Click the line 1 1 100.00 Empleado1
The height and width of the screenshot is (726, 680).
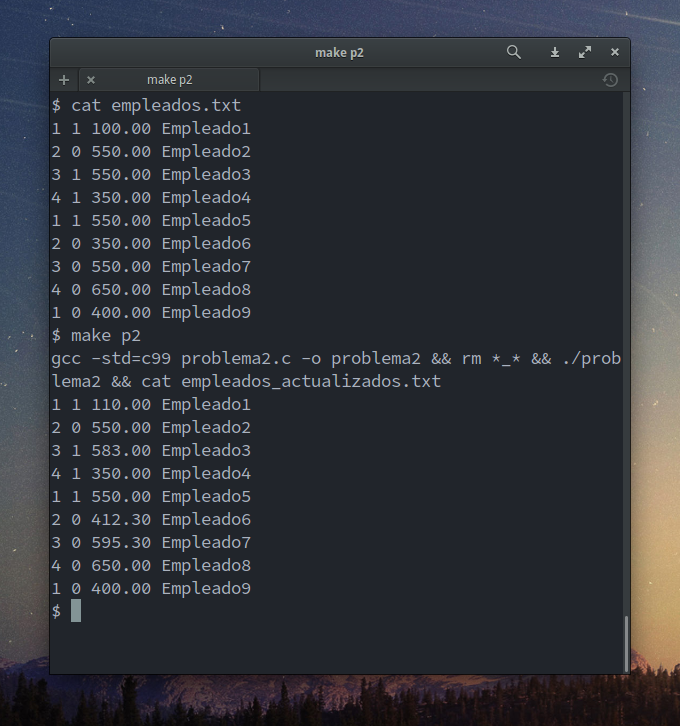151,129
